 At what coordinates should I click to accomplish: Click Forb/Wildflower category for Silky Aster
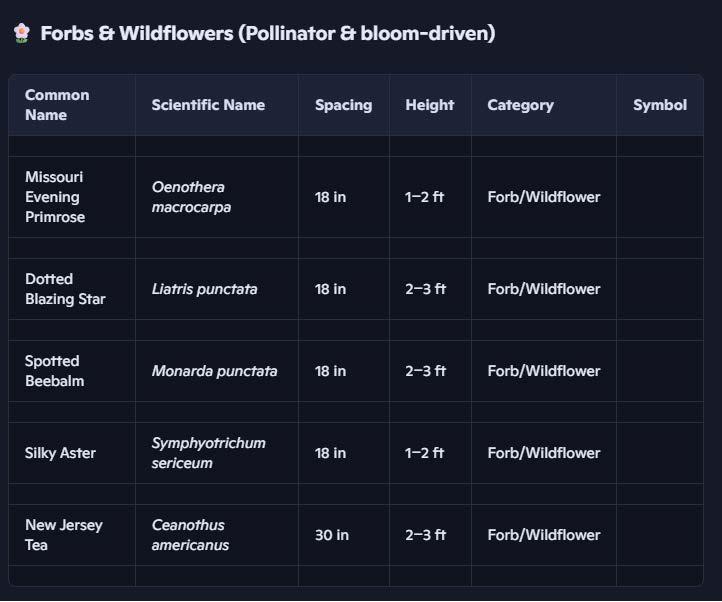(544, 453)
